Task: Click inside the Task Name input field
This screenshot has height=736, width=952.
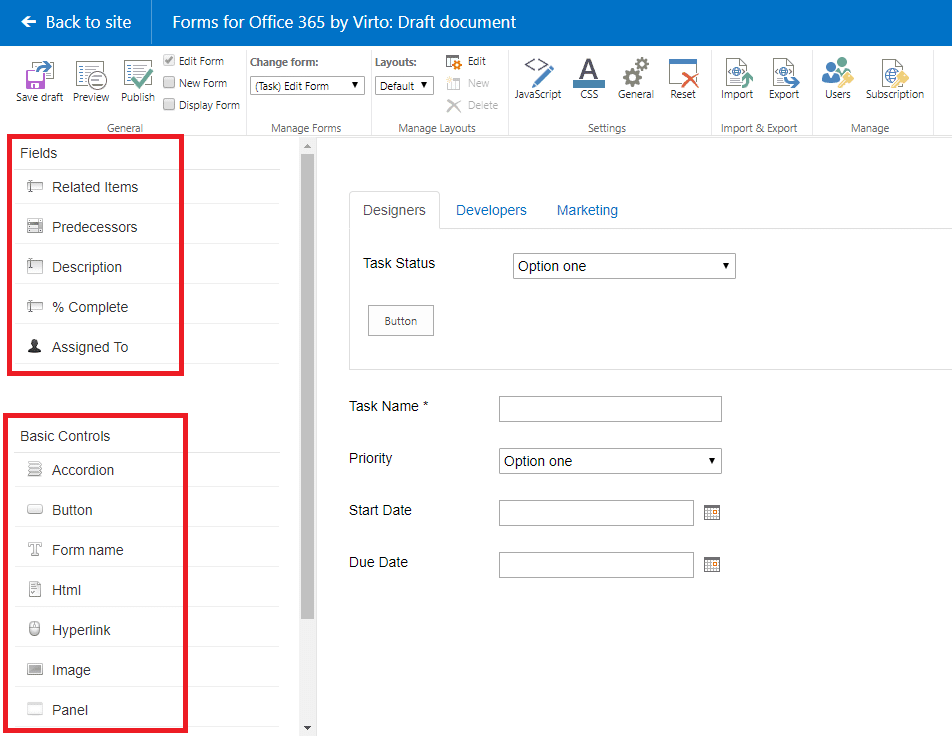Action: pyautogui.click(x=610, y=409)
